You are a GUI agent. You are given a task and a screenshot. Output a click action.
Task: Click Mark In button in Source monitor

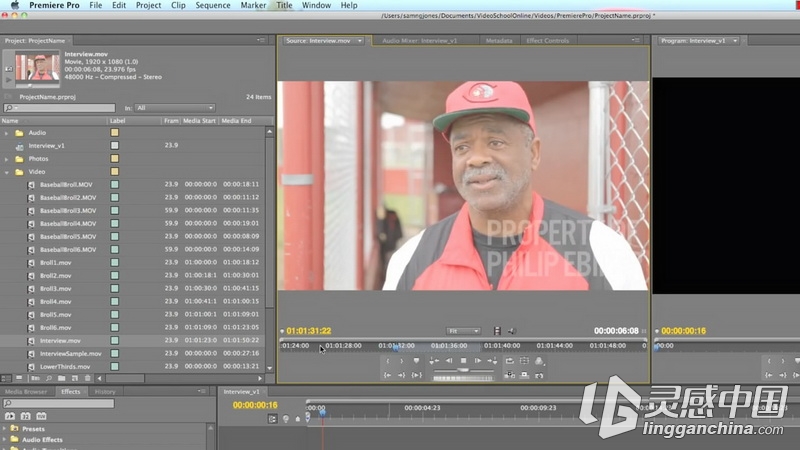pyautogui.click(x=388, y=361)
